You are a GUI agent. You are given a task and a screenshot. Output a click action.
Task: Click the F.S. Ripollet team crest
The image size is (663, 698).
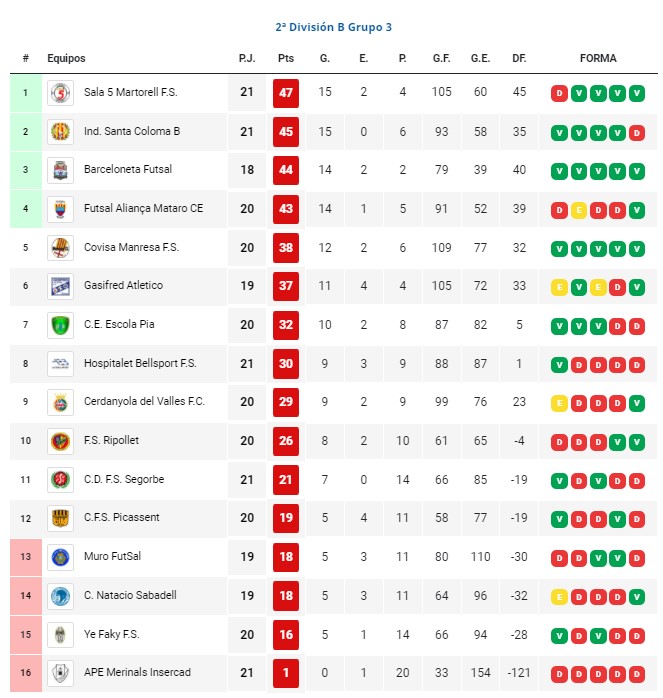click(61, 441)
